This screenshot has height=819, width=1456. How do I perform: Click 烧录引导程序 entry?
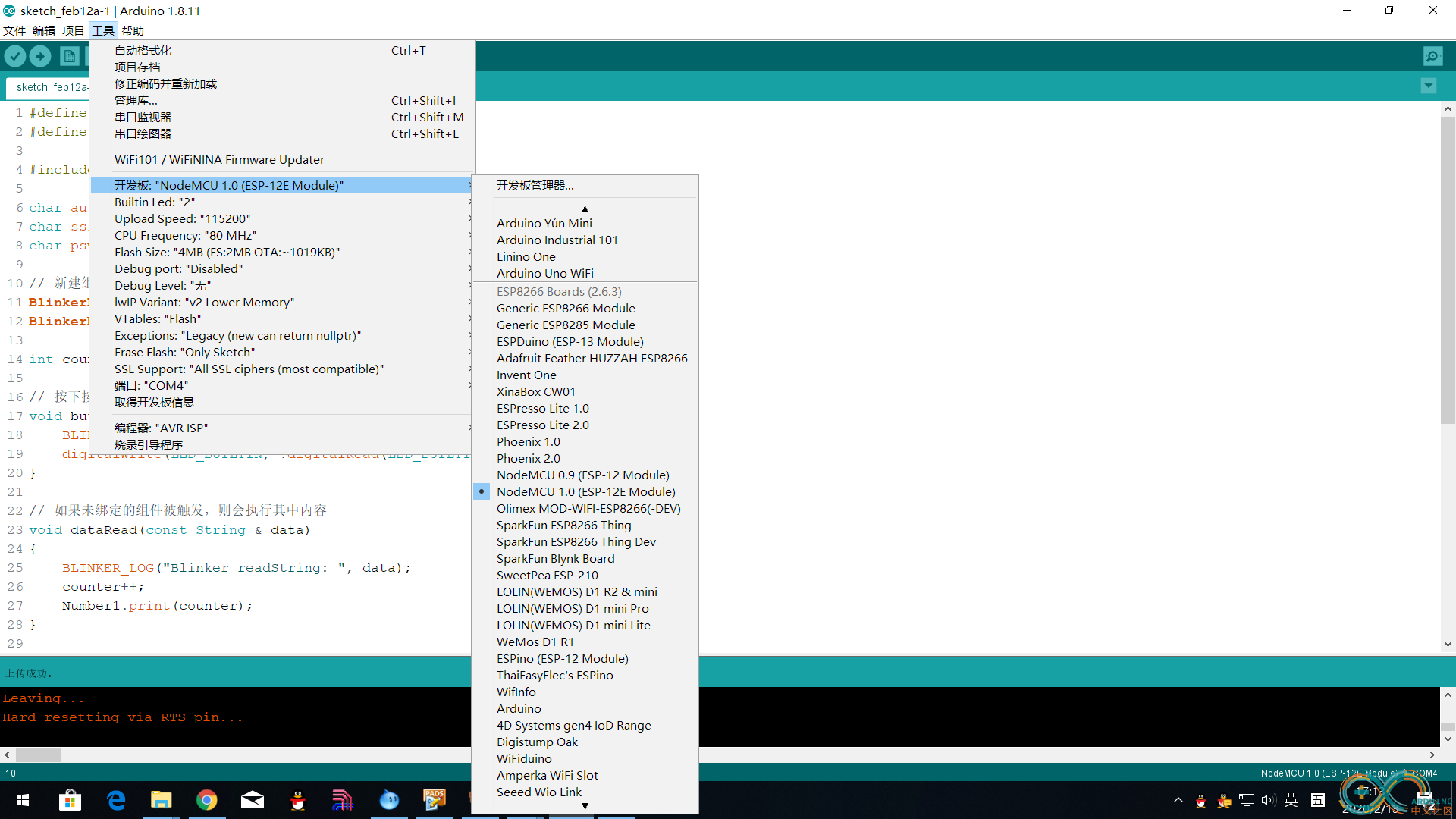click(282, 444)
